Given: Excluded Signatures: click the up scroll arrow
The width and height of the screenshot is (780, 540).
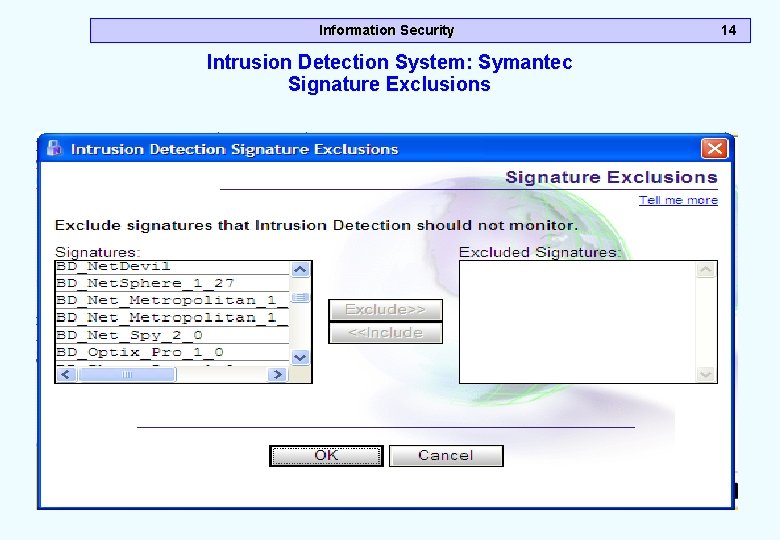Looking at the screenshot, I should coord(705,270).
